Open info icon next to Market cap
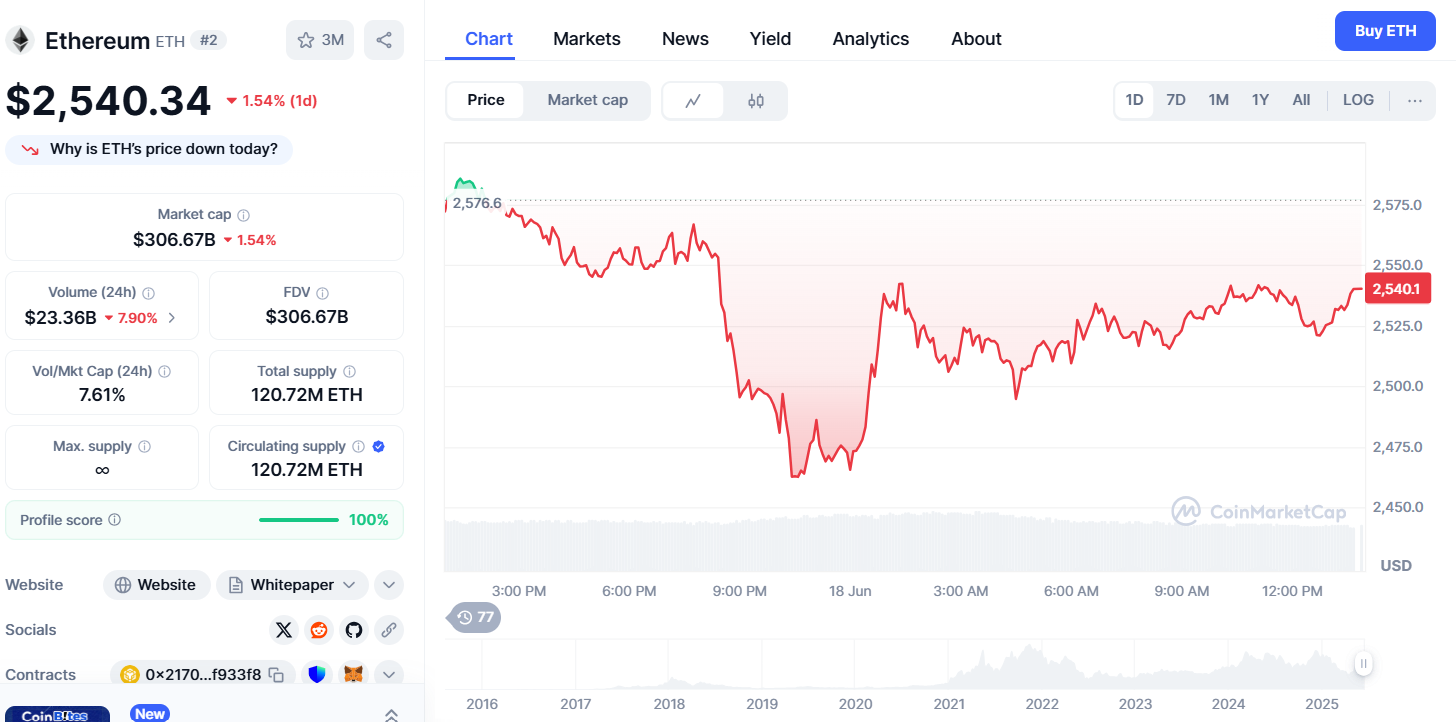 [x=244, y=215]
